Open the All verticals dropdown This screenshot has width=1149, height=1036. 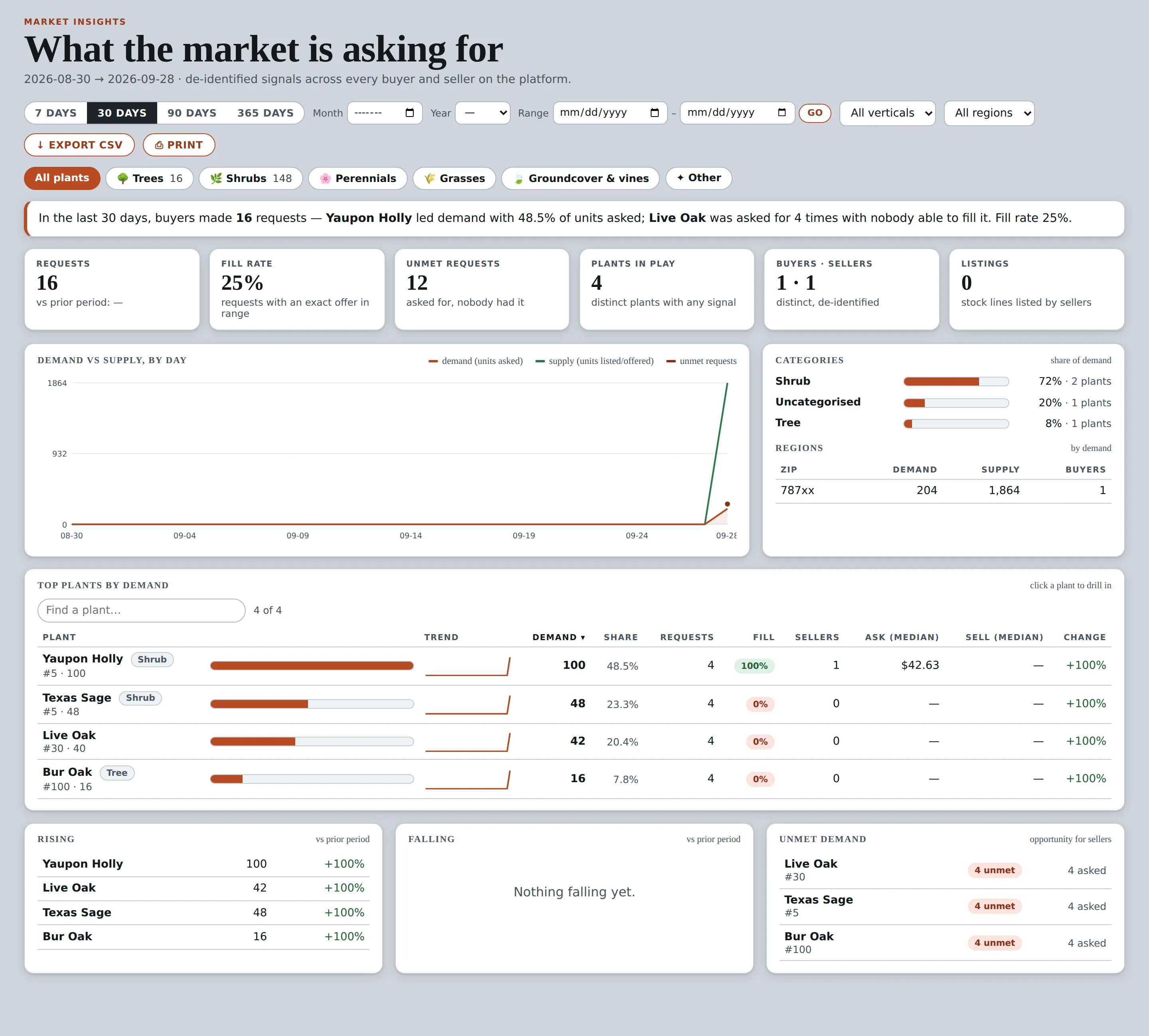pos(887,113)
